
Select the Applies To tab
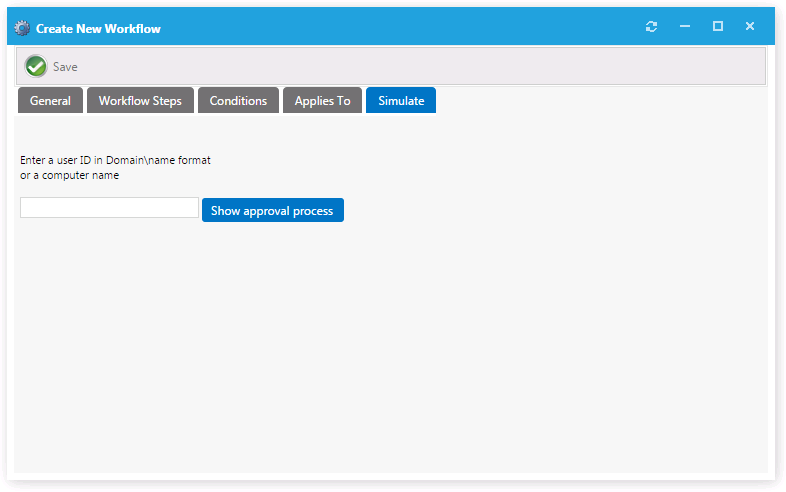pos(322,101)
